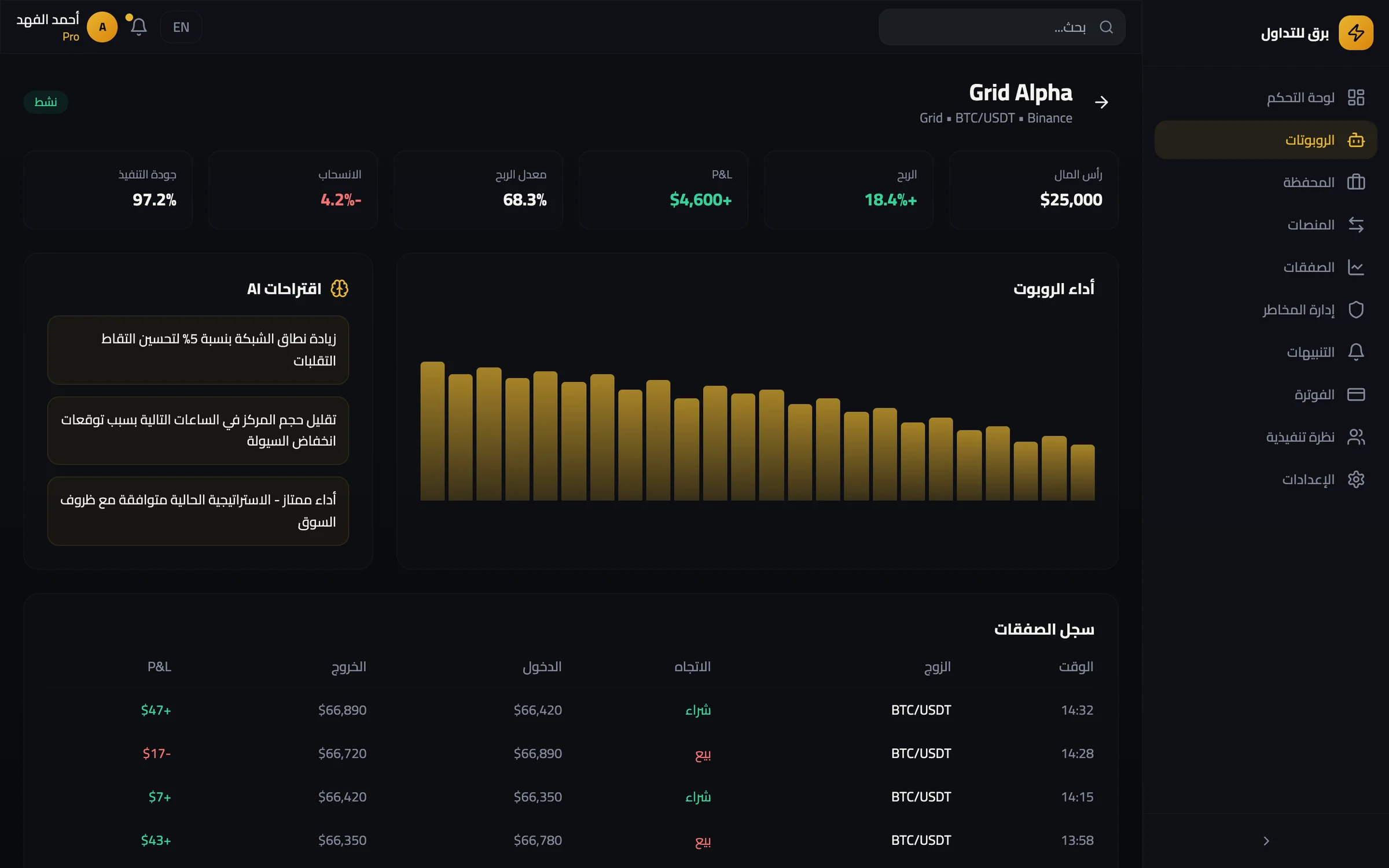Image resolution: width=1389 pixels, height=868 pixels.
Task: Click المنصات exchange arrows icon
Action: coord(1355,225)
